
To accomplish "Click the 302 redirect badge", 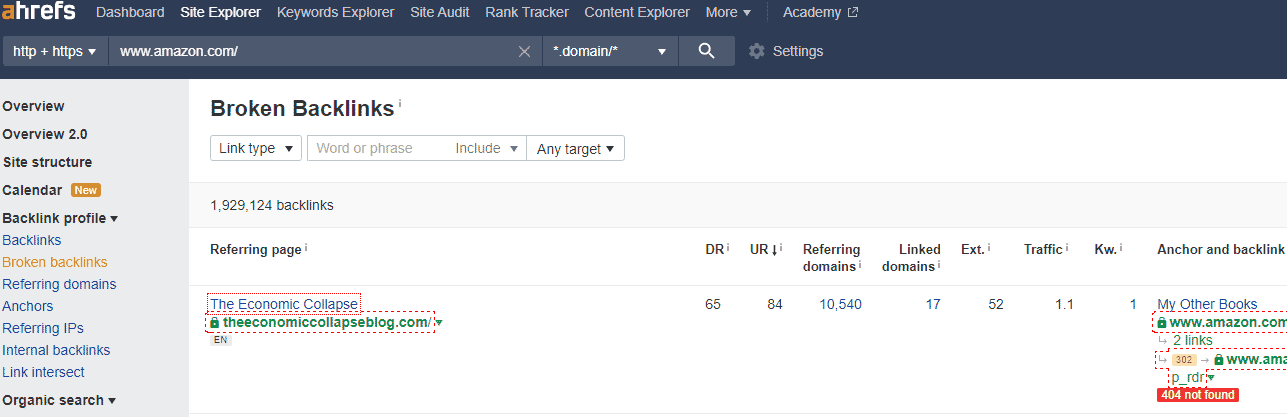I will (x=1184, y=359).
